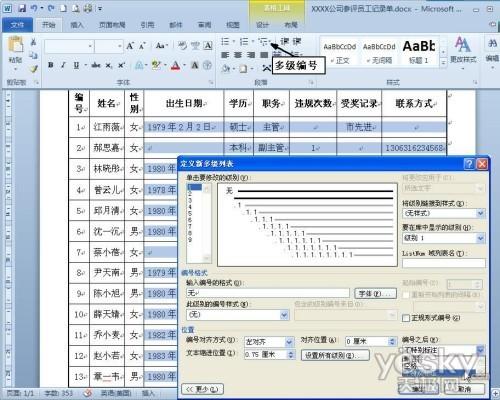
Task: Click the 更少 button
Action: (x=202, y=389)
